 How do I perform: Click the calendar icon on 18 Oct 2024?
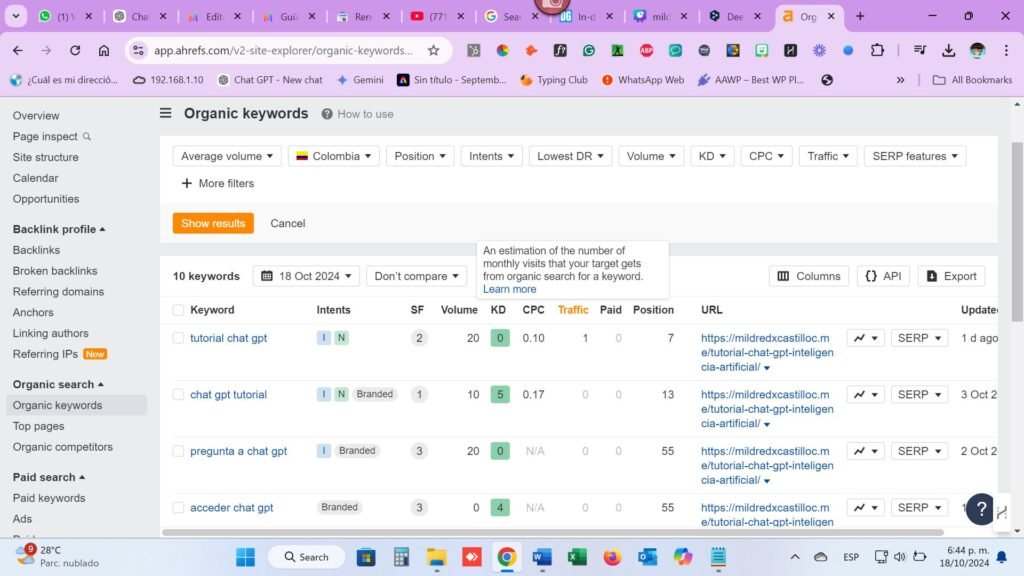coord(267,276)
